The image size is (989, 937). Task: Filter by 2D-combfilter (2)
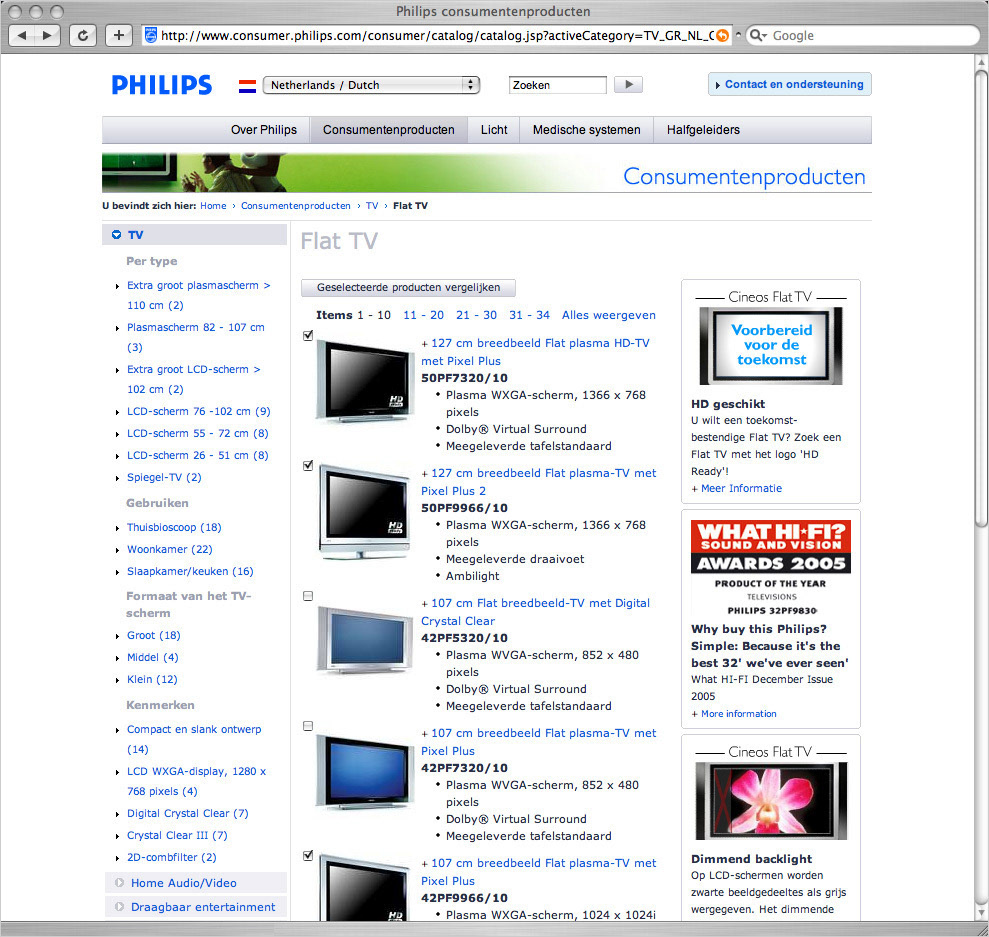point(172,858)
